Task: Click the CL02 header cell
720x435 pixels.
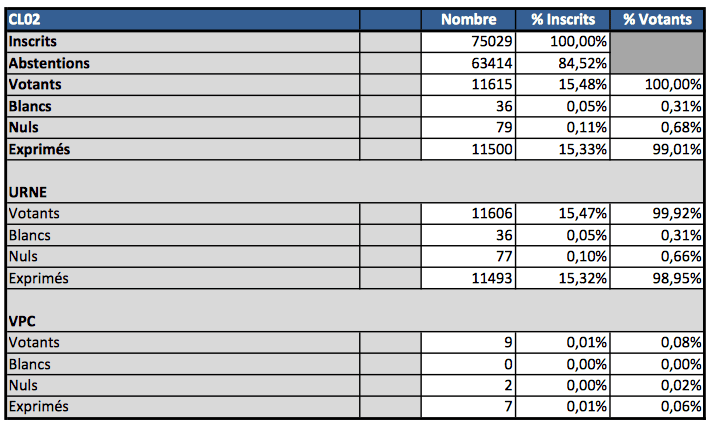Action: [24, 19]
